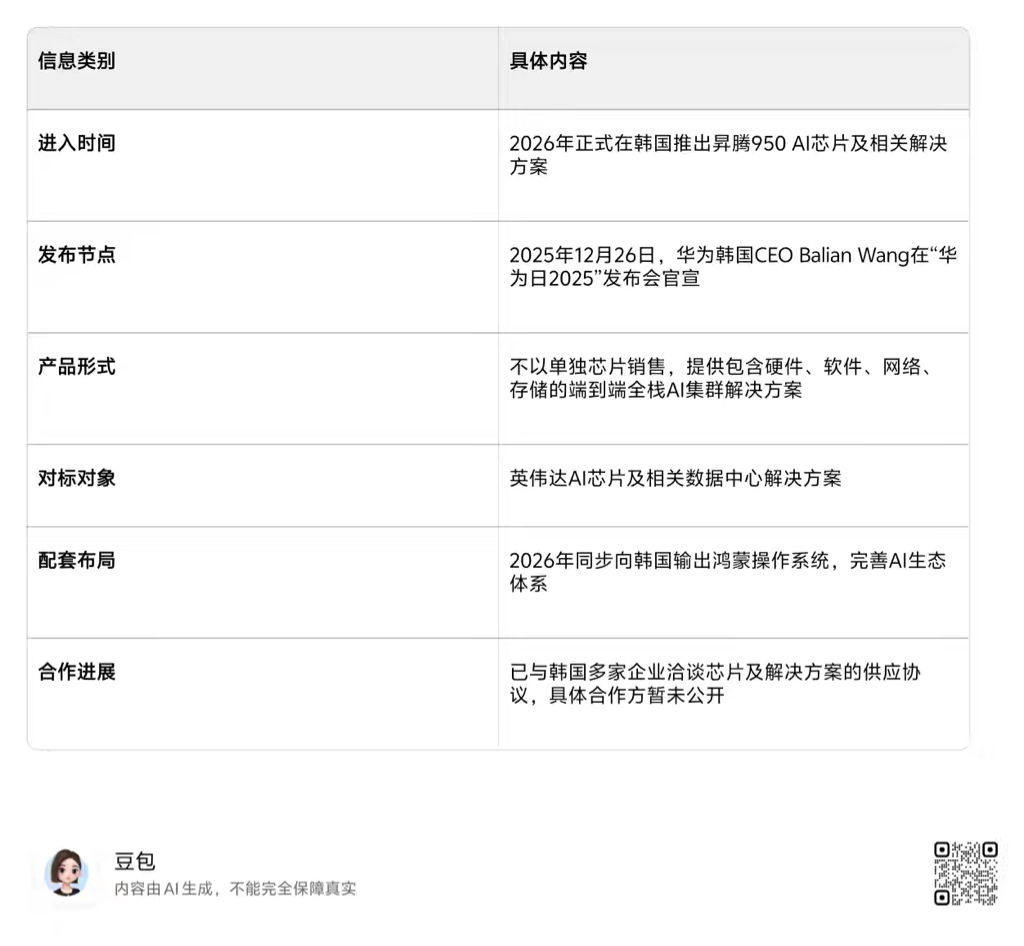Click the QR code at bottom right
The image size is (1024, 946).
pyautogui.click(x=965, y=874)
